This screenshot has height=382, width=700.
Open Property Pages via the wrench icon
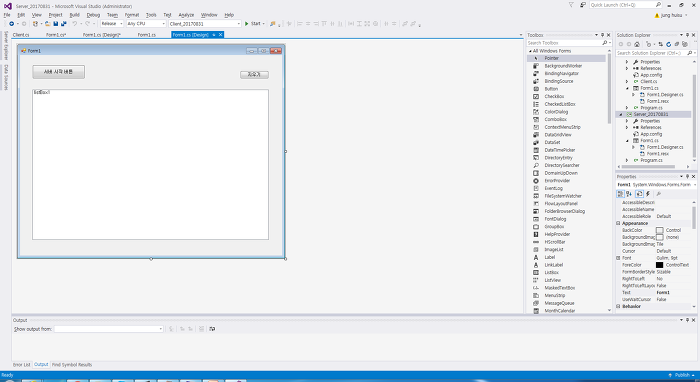(x=658, y=194)
